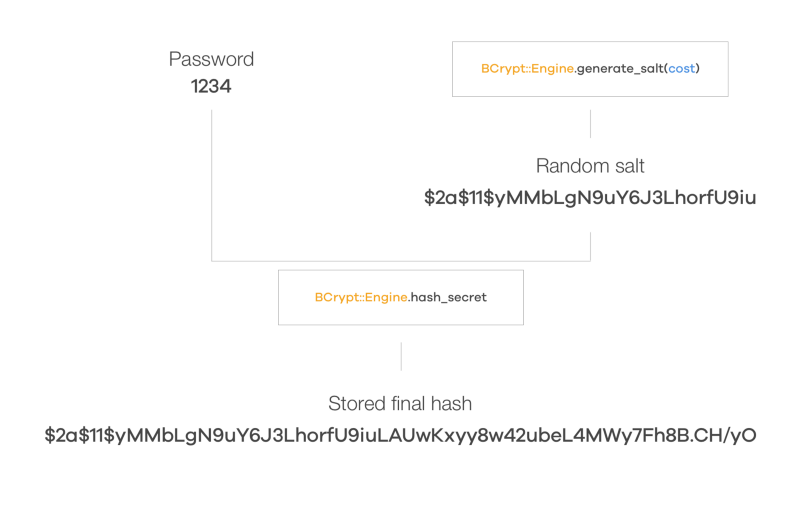This screenshot has width=800, height=509.
Task: Click the vertical line beneath the salt value
Action: pos(590,246)
